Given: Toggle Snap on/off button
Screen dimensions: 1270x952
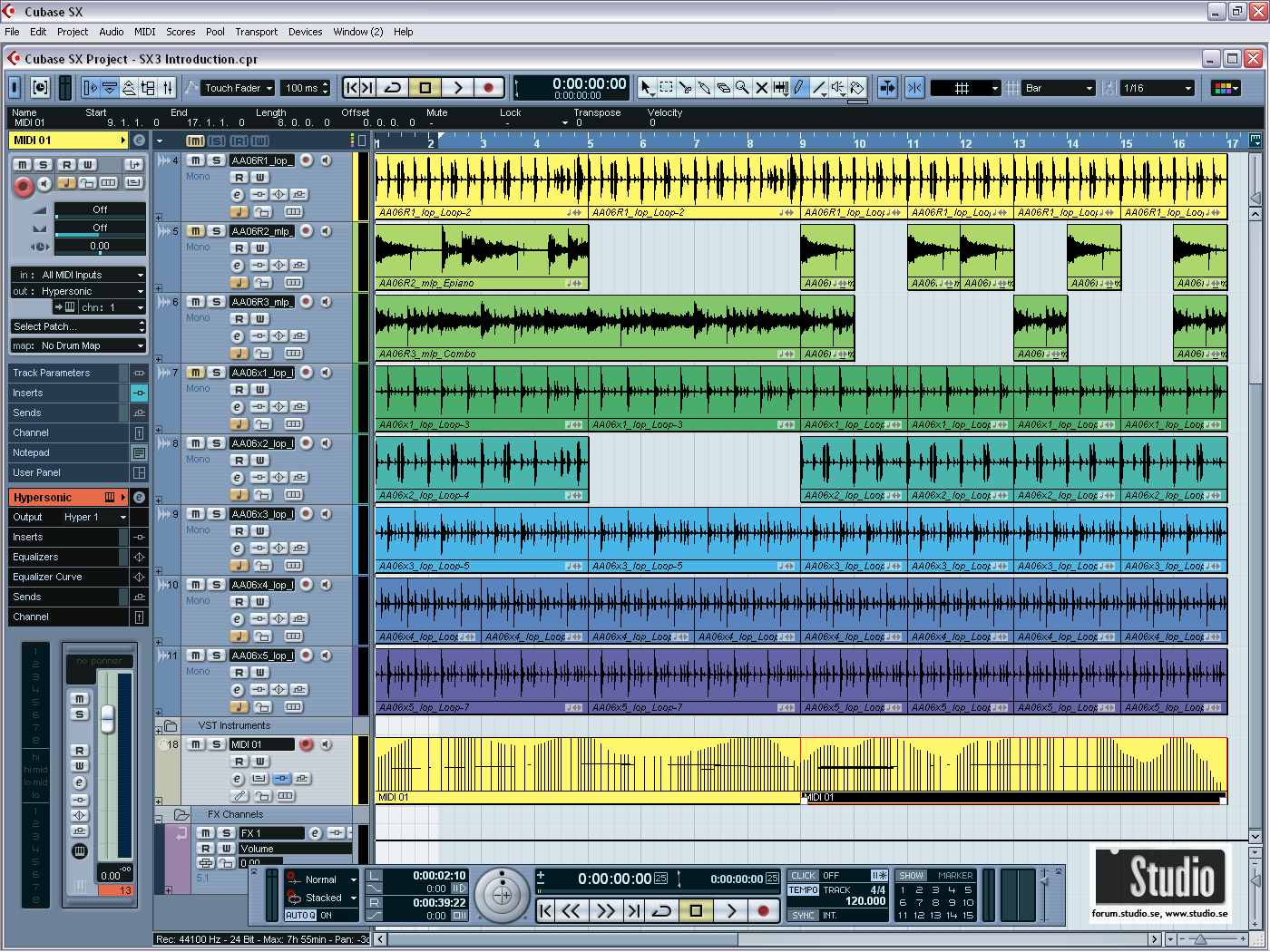Looking at the screenshot, I should 914,88.
